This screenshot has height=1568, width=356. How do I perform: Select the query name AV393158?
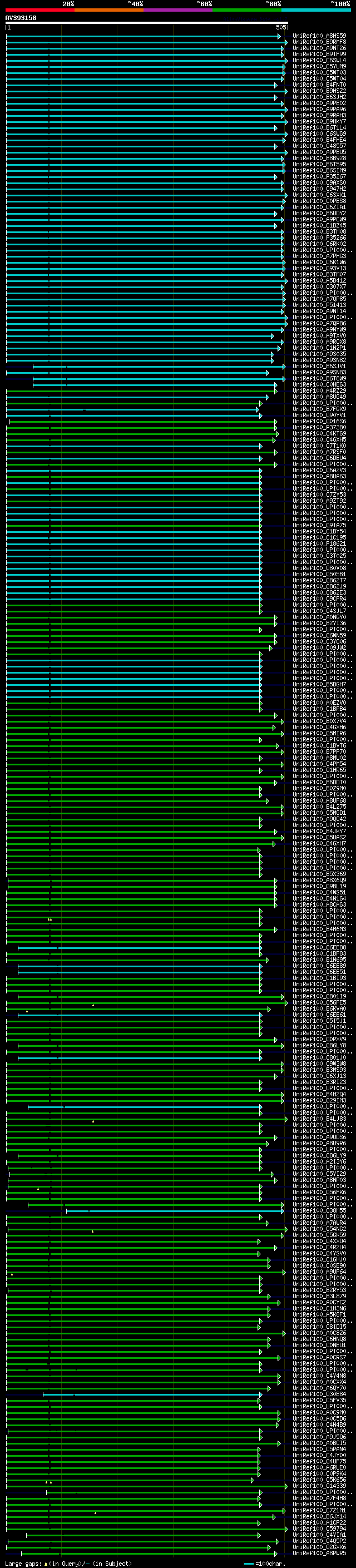[21, 18]
